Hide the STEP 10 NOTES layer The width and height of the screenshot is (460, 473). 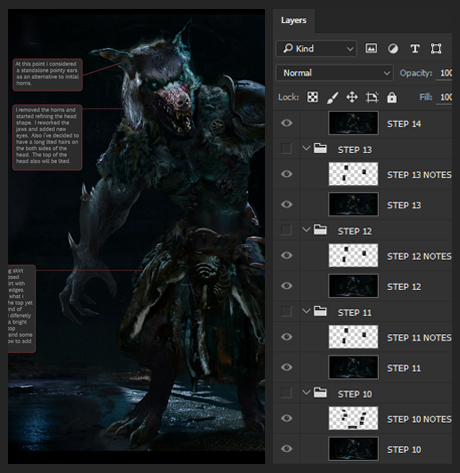pos(286,418)
